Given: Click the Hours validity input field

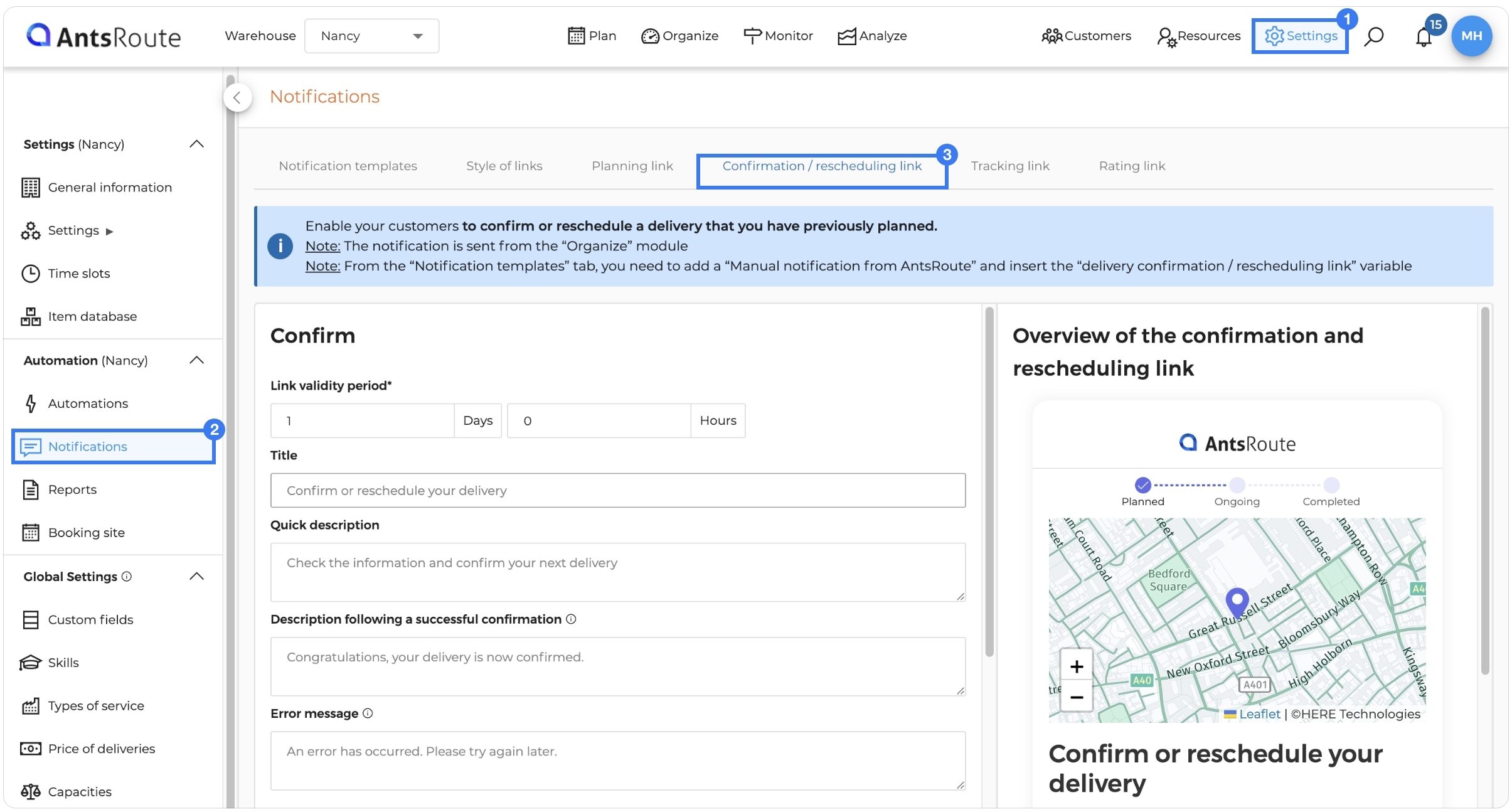Looking at the screenshot, I should [x=599, y=420].
